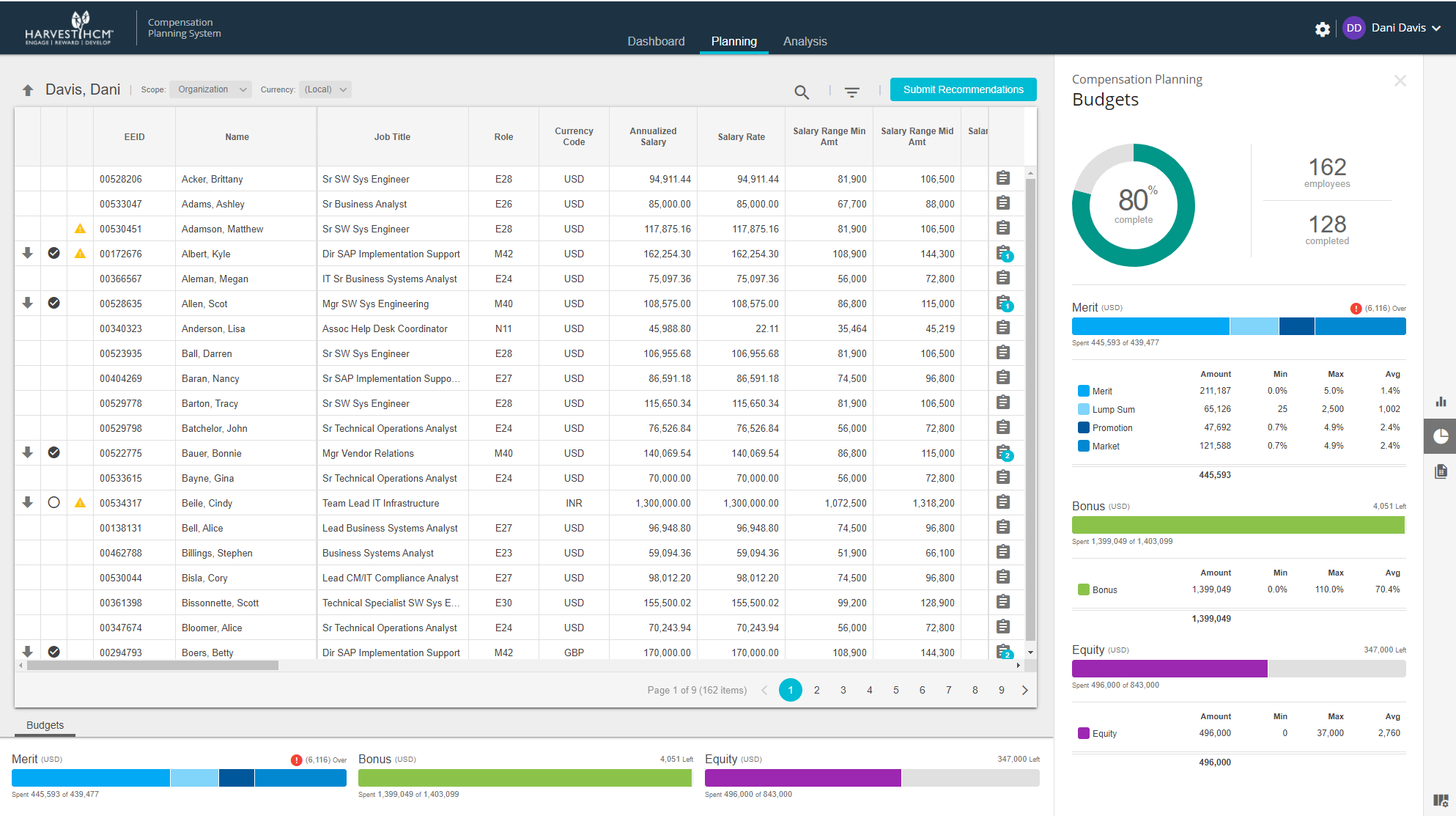Open the bar chart icon in right sidebar
Image resolution: width=1456 pixels, height=816 pixels.
(x=1441, y=401)
